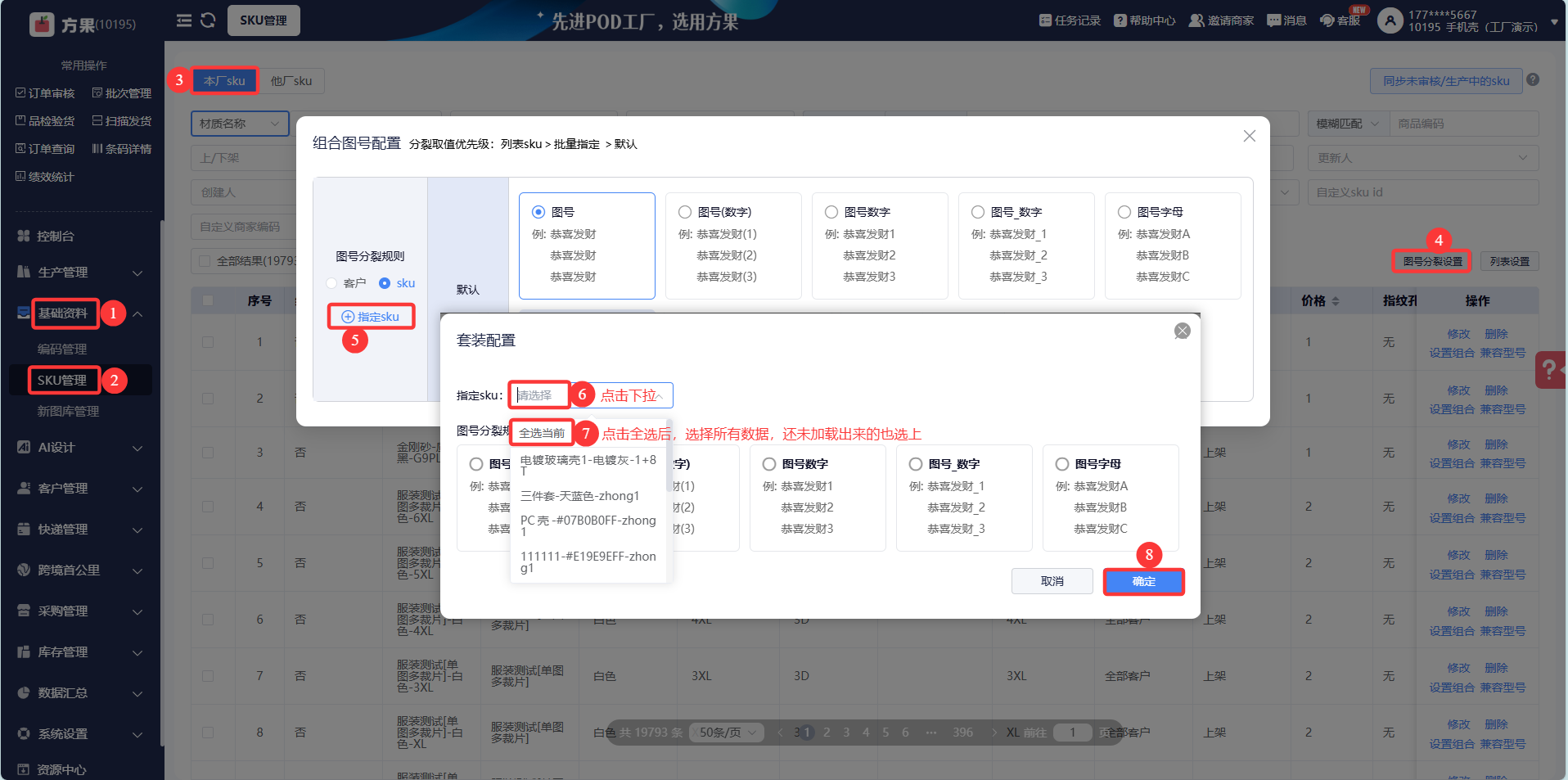
Task: Click 修改 link in row 1
Action: coord(1458,334)
